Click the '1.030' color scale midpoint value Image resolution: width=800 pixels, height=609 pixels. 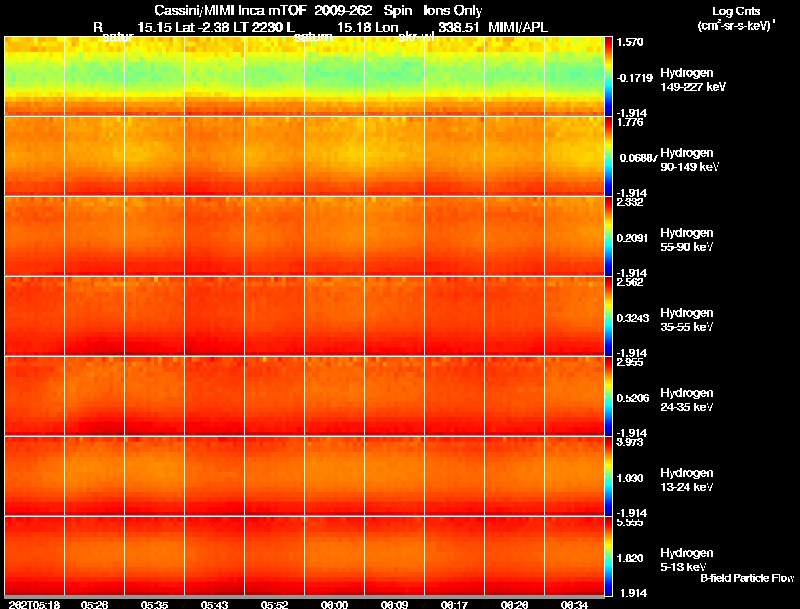point(631,478)
